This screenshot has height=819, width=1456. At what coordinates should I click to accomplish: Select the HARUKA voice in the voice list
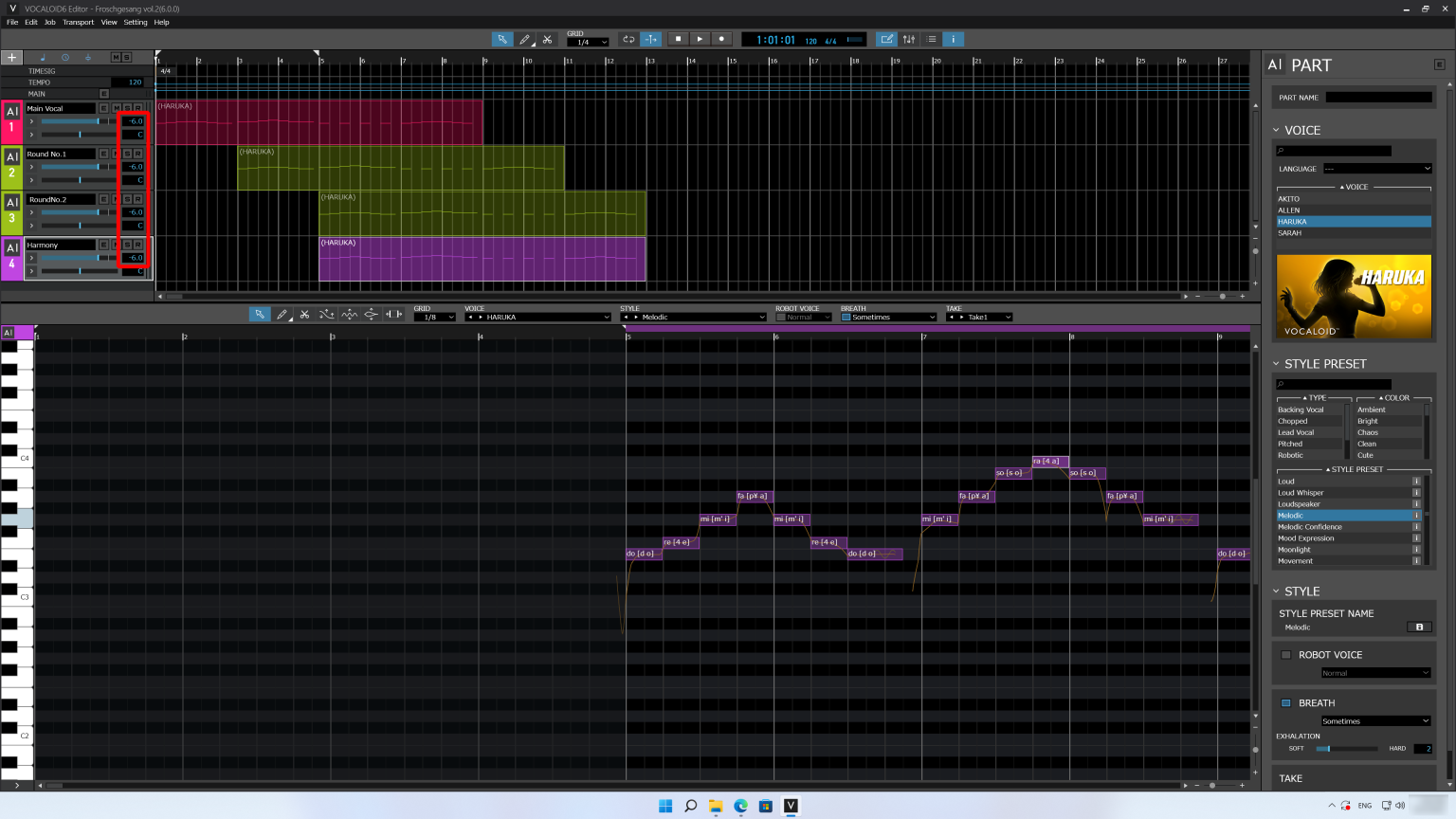point(1354,221)
